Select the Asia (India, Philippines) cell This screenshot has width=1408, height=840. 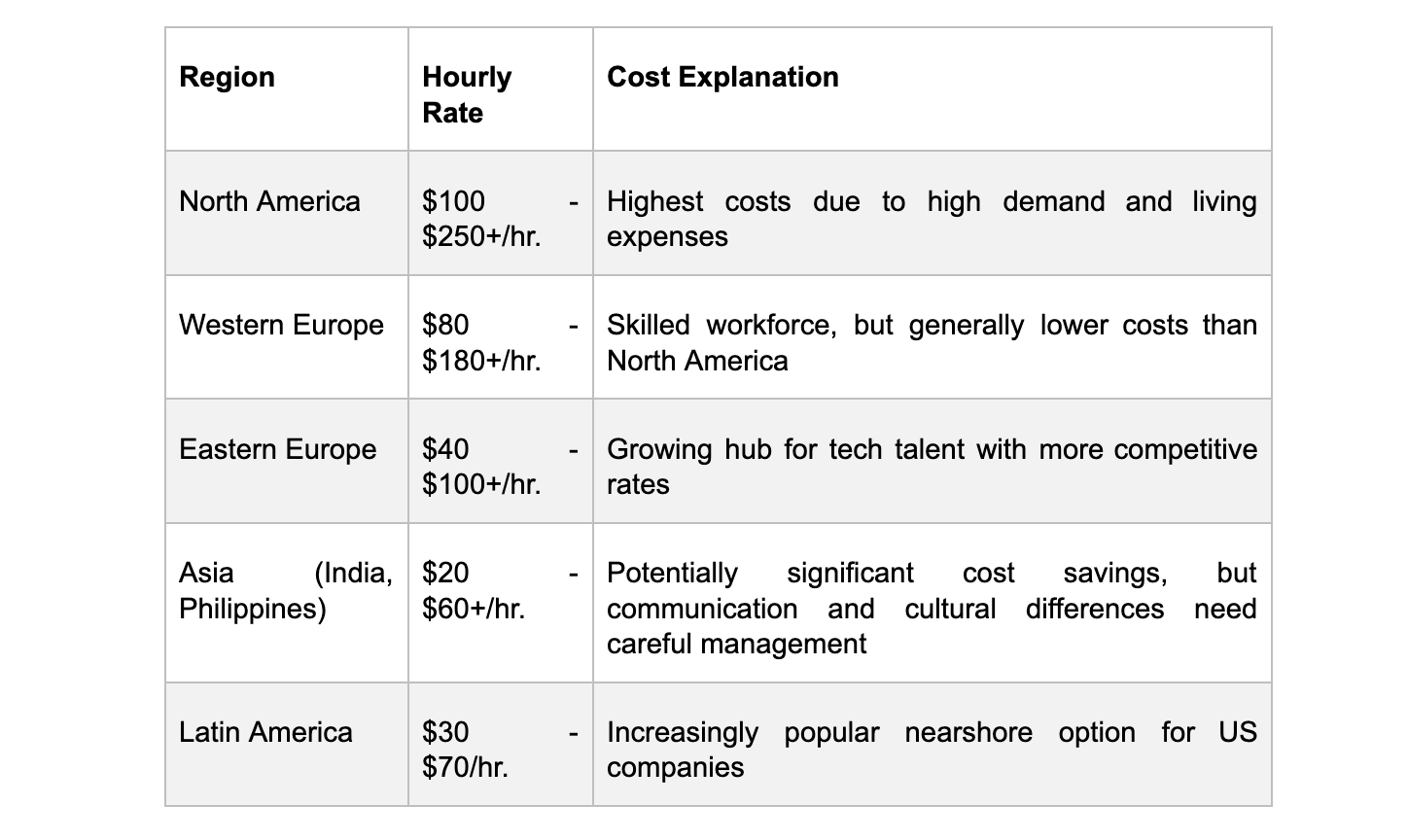click(x=285, y=590)
